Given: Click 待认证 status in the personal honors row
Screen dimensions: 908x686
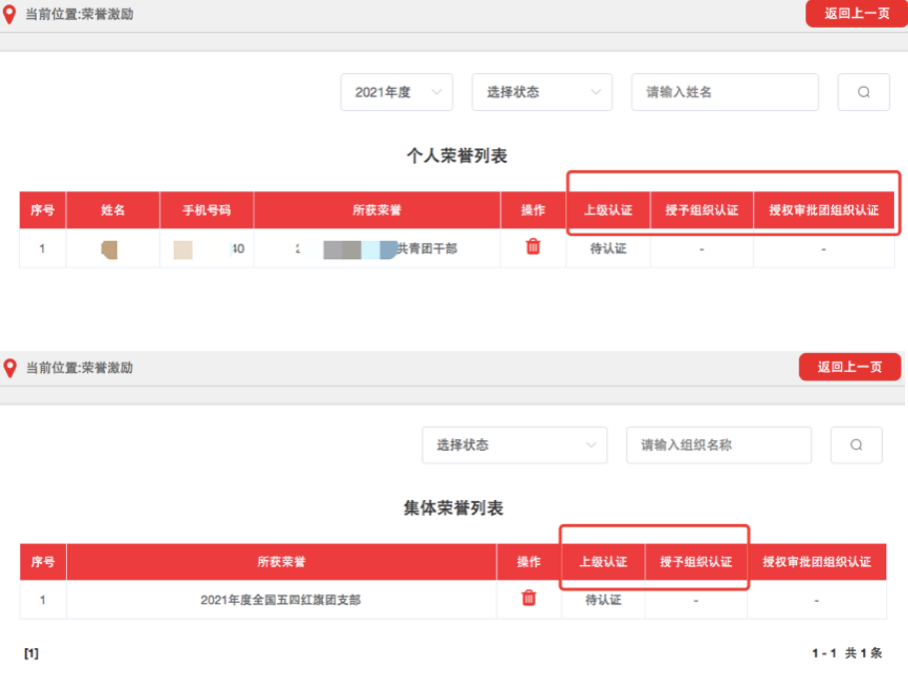Looking at the screenshot, I should [x=608, y=248].
